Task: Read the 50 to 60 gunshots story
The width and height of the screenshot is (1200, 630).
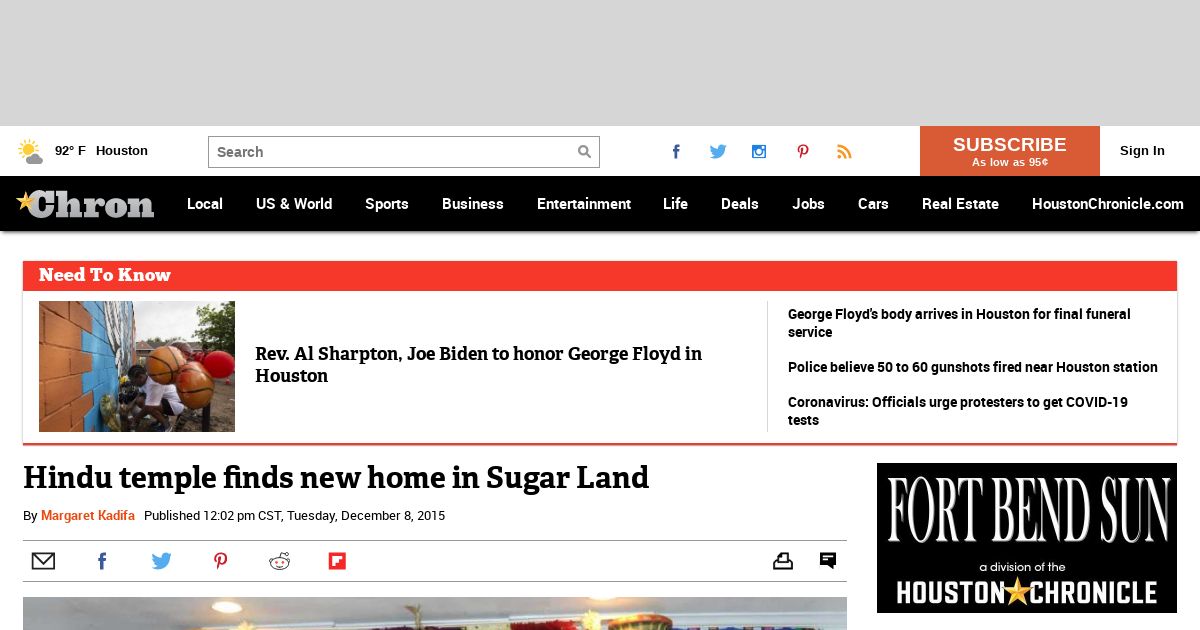Action: tap(973, 367)
